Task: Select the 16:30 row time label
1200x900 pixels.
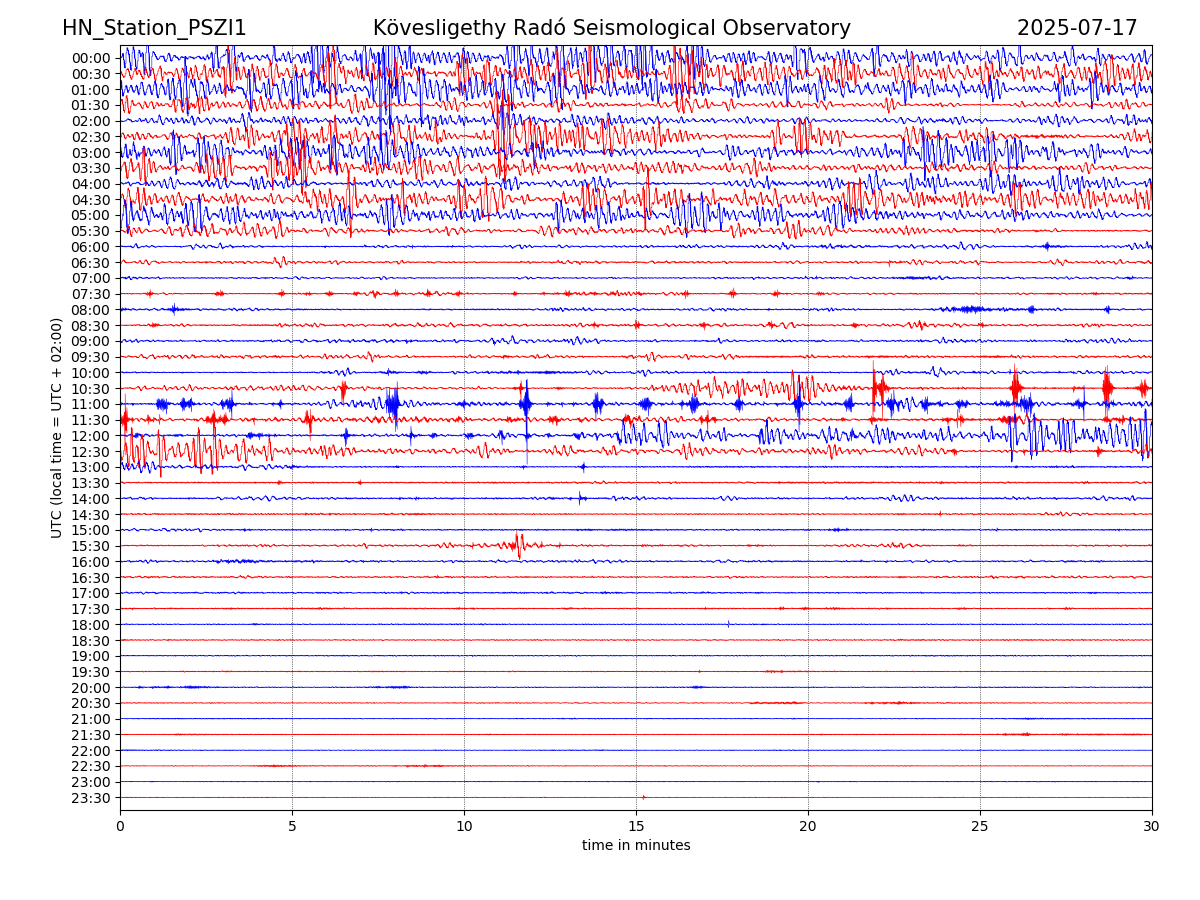Action: (x=91, y=578)
